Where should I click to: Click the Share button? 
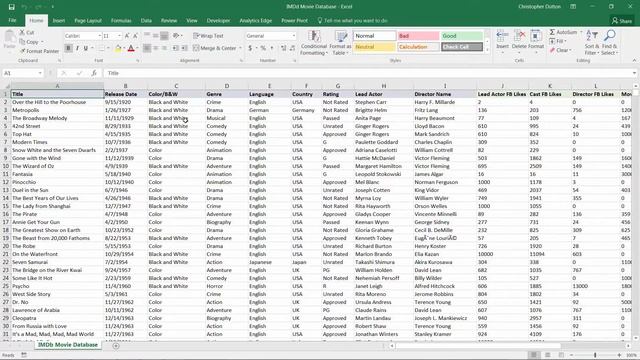[622, 20]
